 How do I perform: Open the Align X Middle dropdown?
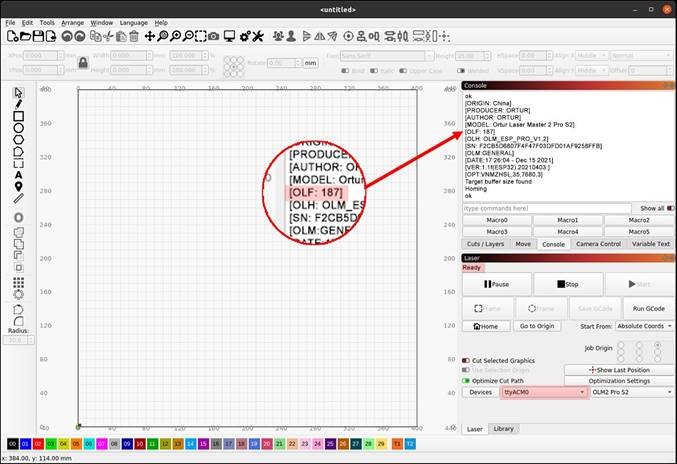[592, 56]
